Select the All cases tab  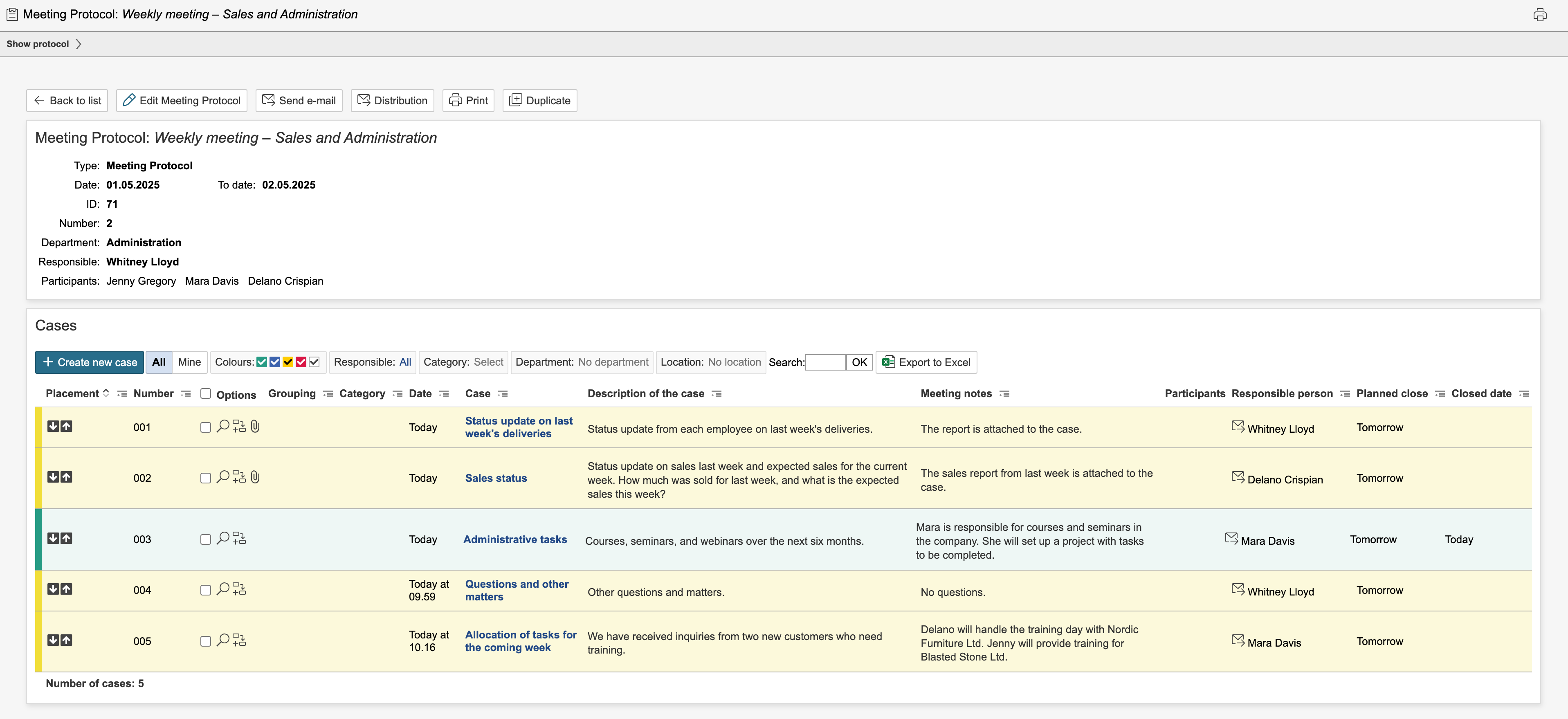coord(159,362)
